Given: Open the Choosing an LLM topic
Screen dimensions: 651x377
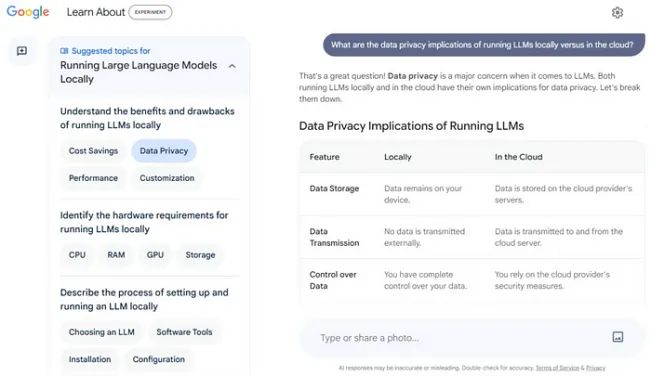Looking at the screenshot, I should (x=102, y=332).
